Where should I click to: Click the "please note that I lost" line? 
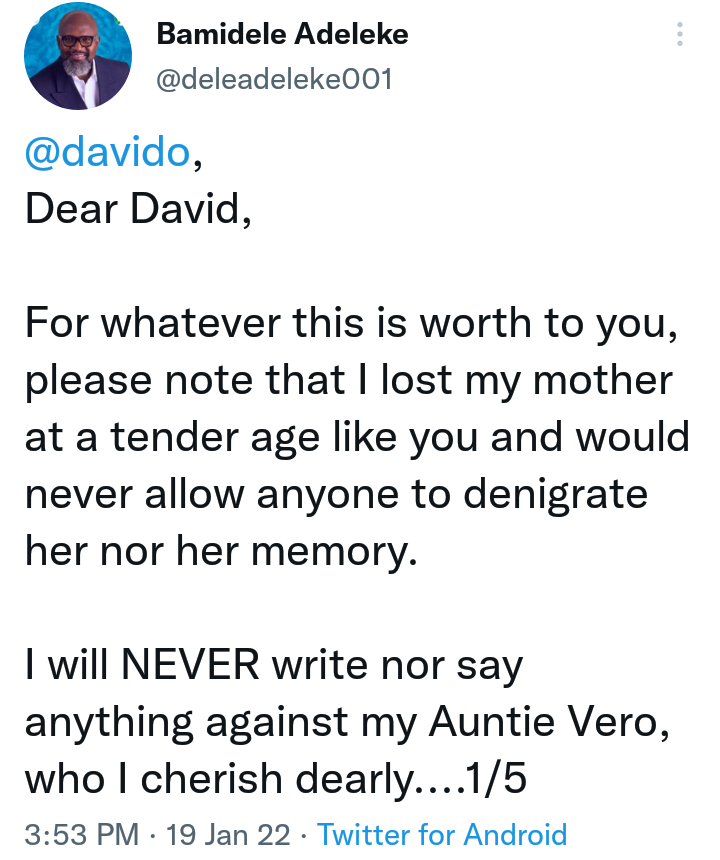tap(349, 380)
